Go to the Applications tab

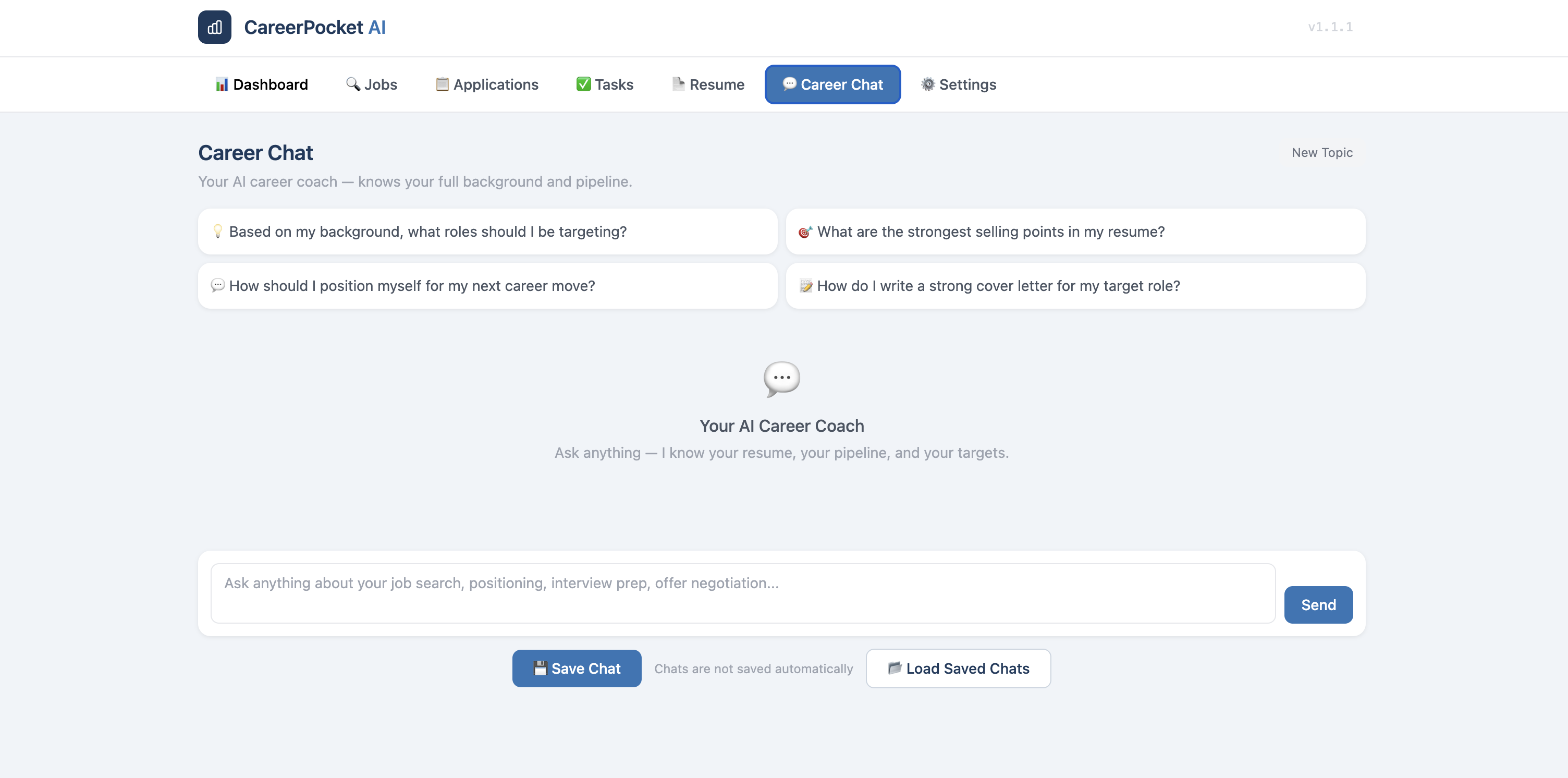tap(487, 84)
